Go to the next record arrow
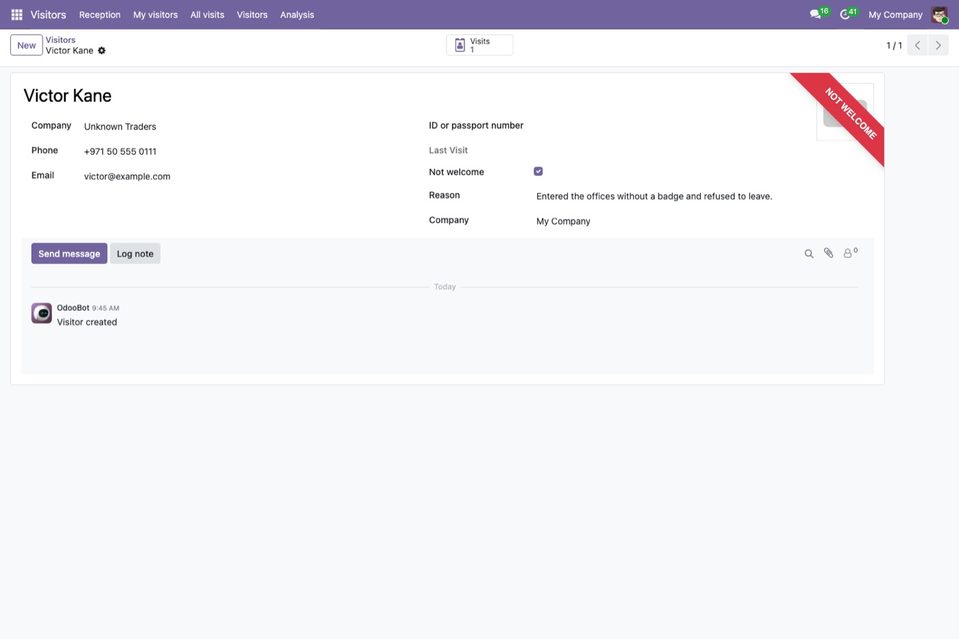The image size is (959, 639). coord(938,45)
